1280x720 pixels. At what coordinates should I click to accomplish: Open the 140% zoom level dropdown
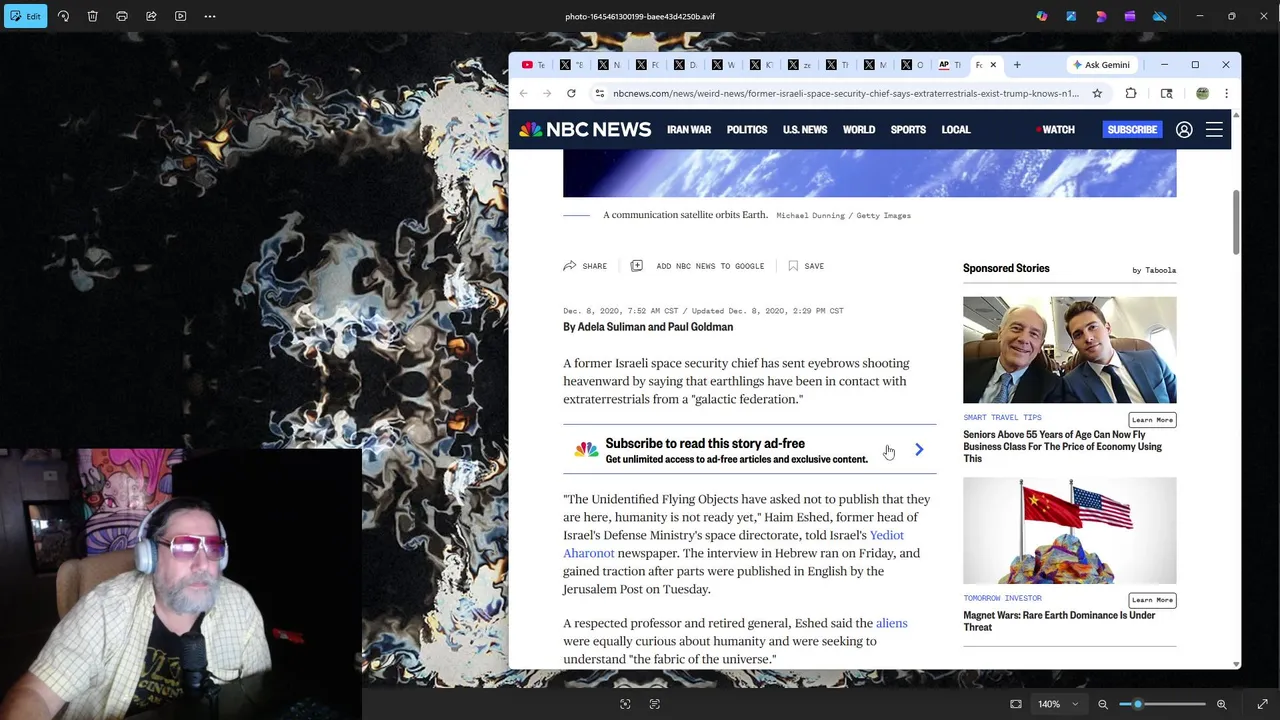1057,704
